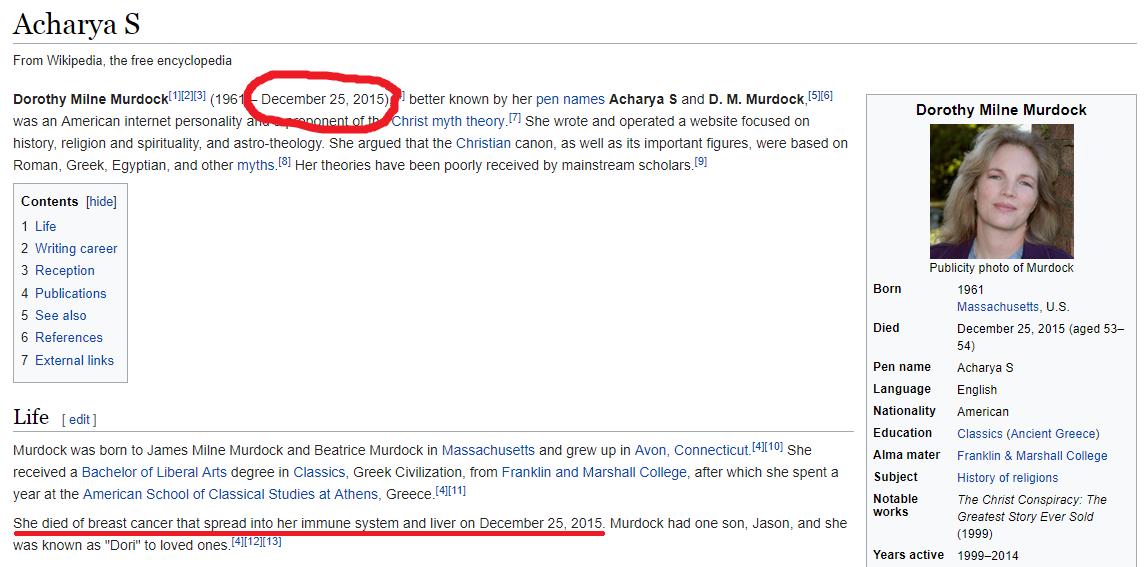Jump to Publications section
Viewport: 1147px width, 567px height.
(x=70, y=293)
